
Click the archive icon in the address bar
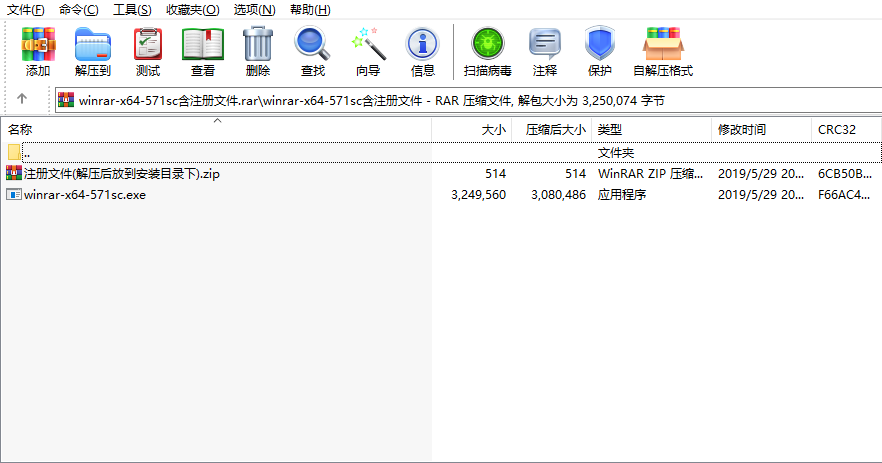66,100
